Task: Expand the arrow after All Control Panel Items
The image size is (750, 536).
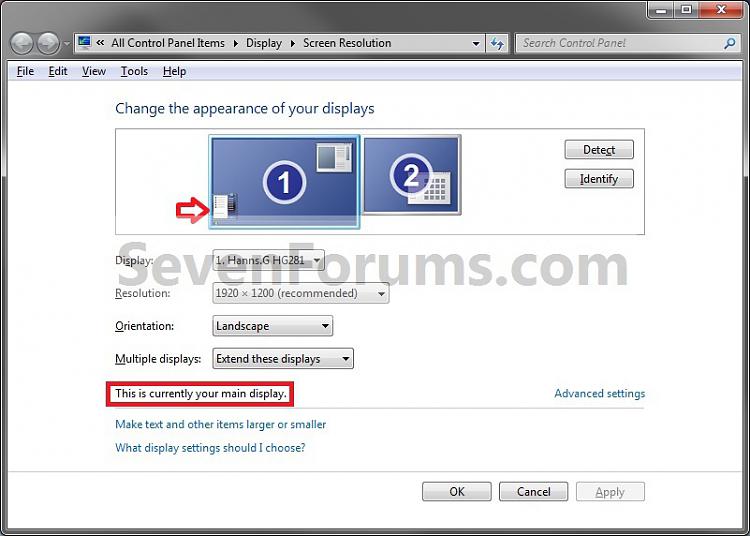Action: pyautogui.click(x=236, y=43)
